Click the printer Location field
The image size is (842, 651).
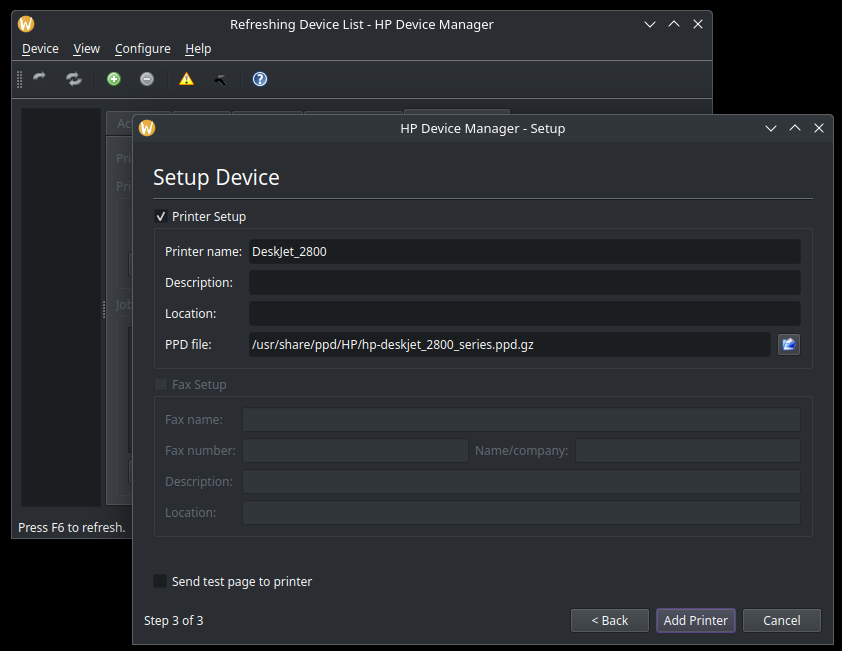point(525,314)
